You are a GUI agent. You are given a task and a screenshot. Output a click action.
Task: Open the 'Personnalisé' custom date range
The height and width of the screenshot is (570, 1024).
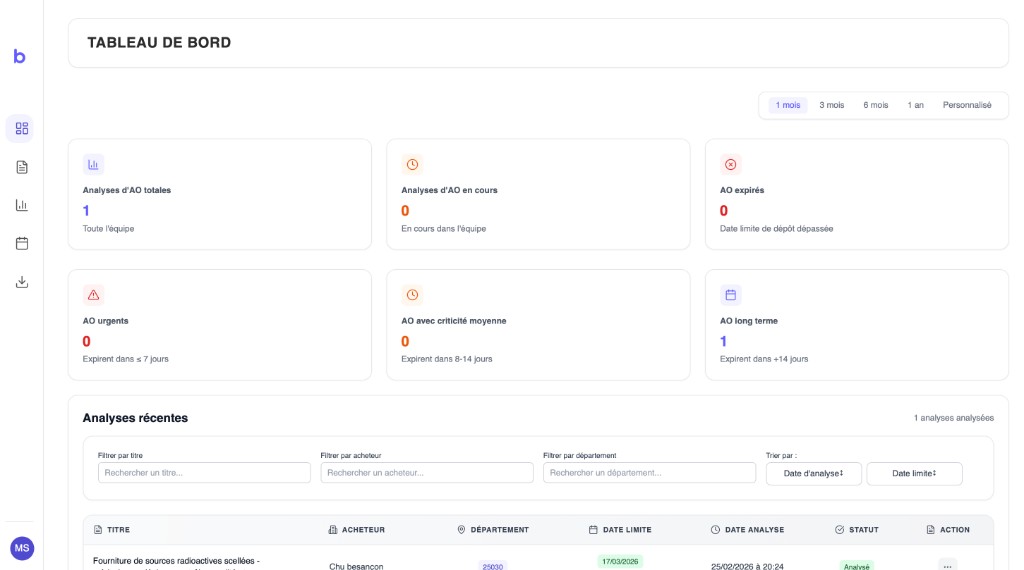[x=966, y=105]
